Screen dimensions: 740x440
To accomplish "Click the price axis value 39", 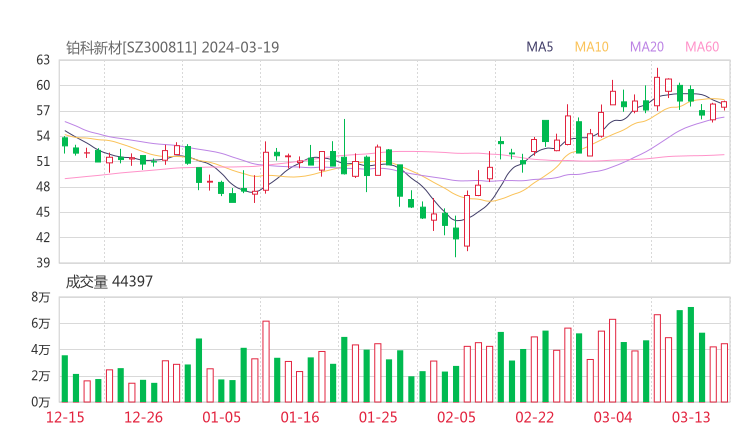I will pyautogui.click(x=43, y=263).
